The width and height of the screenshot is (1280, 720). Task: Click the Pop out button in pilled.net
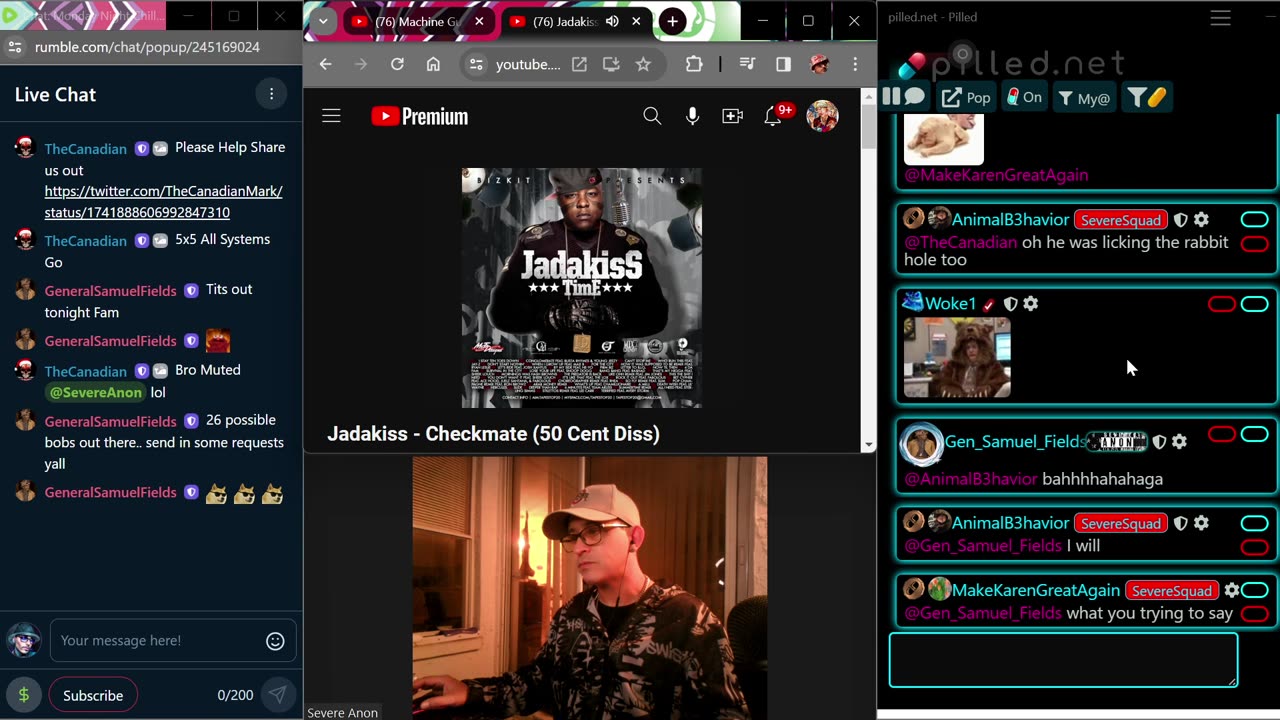966,97
